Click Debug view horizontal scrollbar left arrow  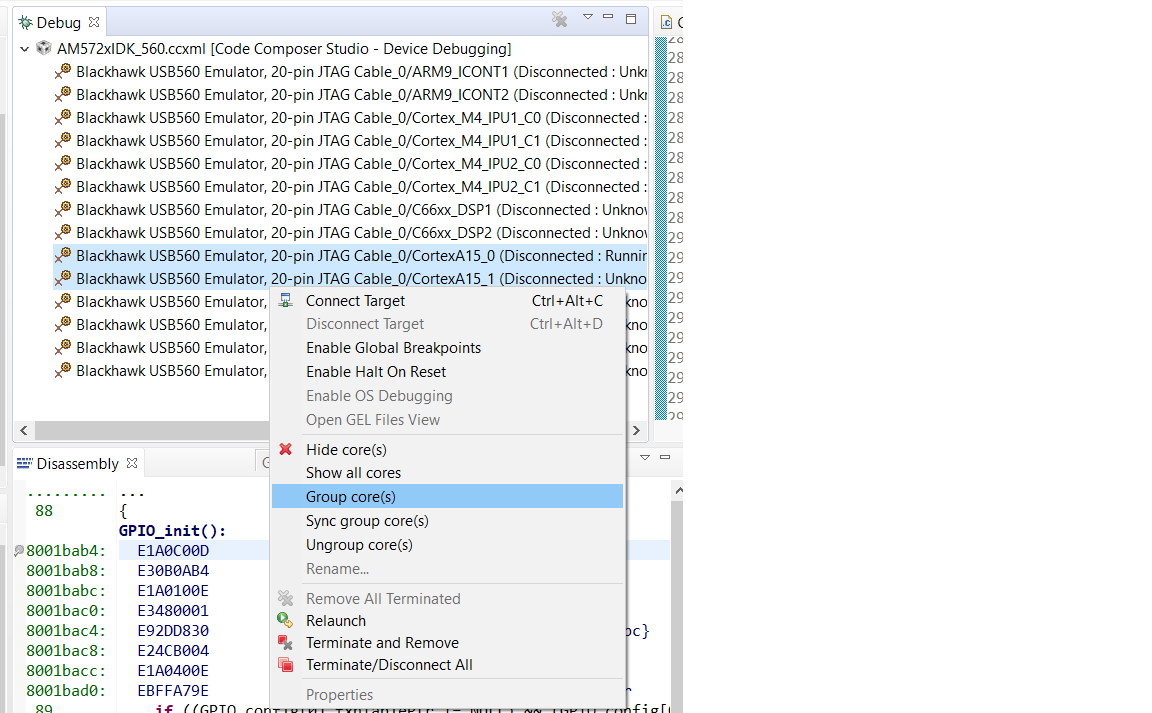[x=24, y=430]
